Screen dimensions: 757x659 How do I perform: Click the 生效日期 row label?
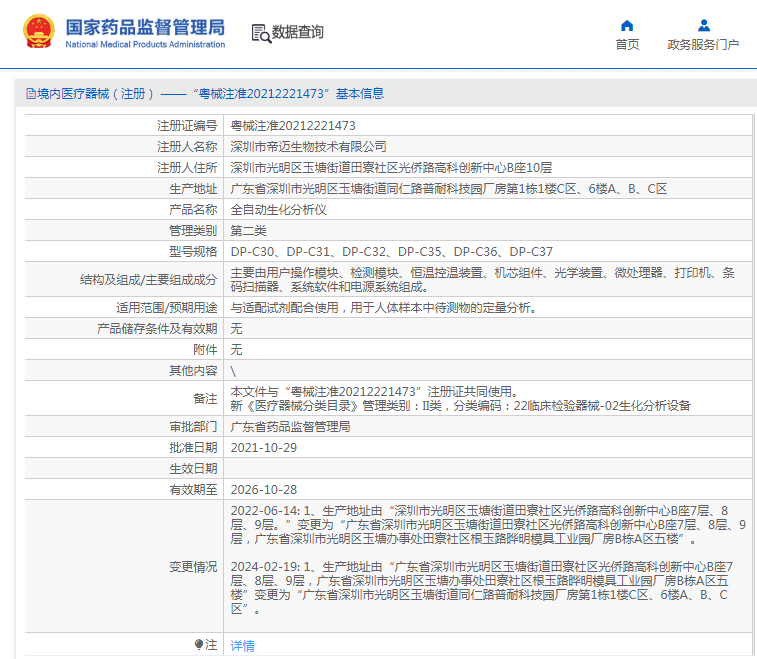[193, 469]
